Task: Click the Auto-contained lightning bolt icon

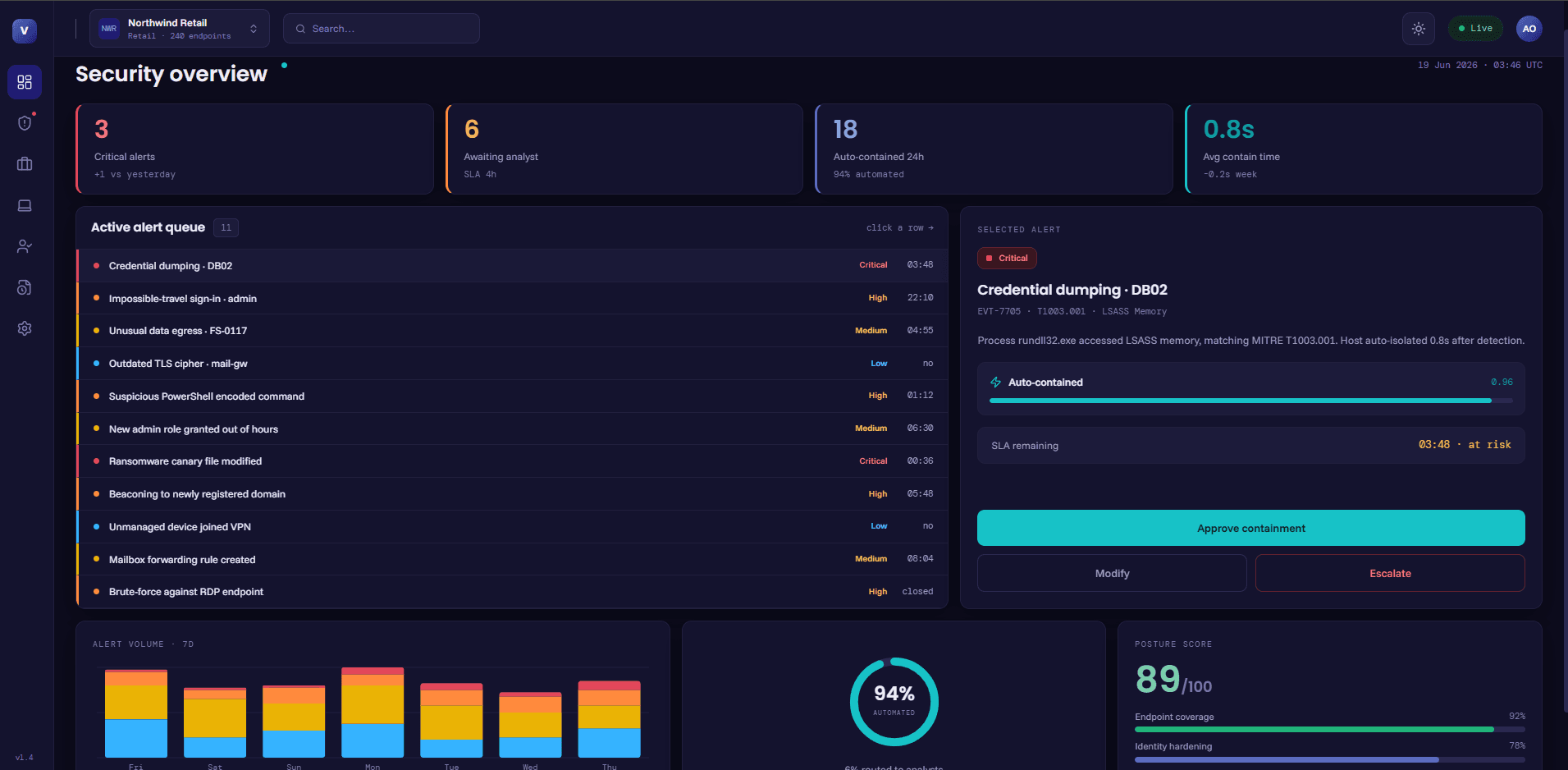Action: coord(996,383)
